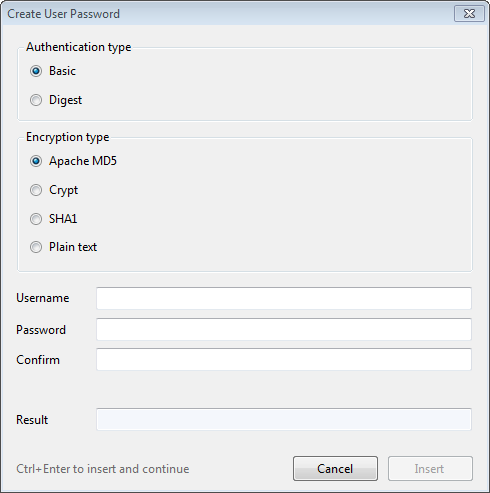Screen dimensions: 490x493
Task: Click into the Password text box
Action: [x=284, y=329]
